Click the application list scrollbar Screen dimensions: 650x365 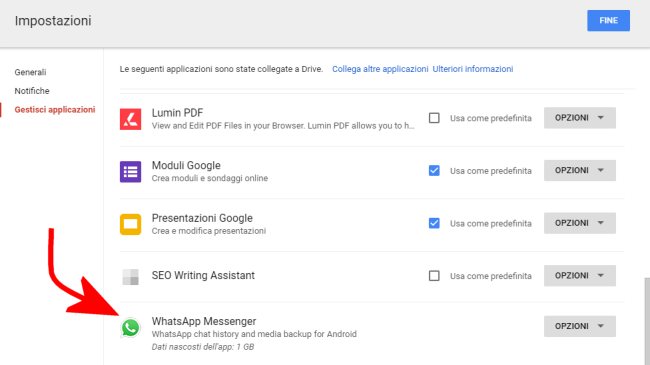coord(647,321)
